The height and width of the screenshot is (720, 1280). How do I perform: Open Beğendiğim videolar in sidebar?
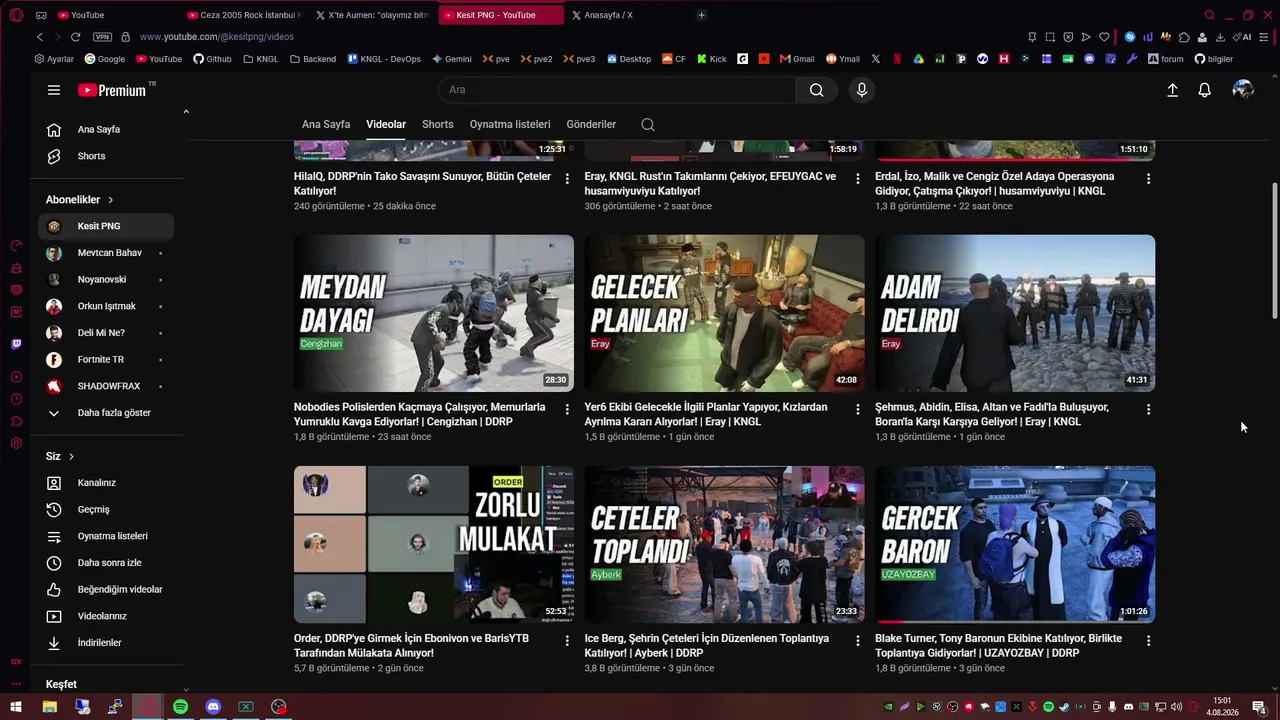(106, 590)
